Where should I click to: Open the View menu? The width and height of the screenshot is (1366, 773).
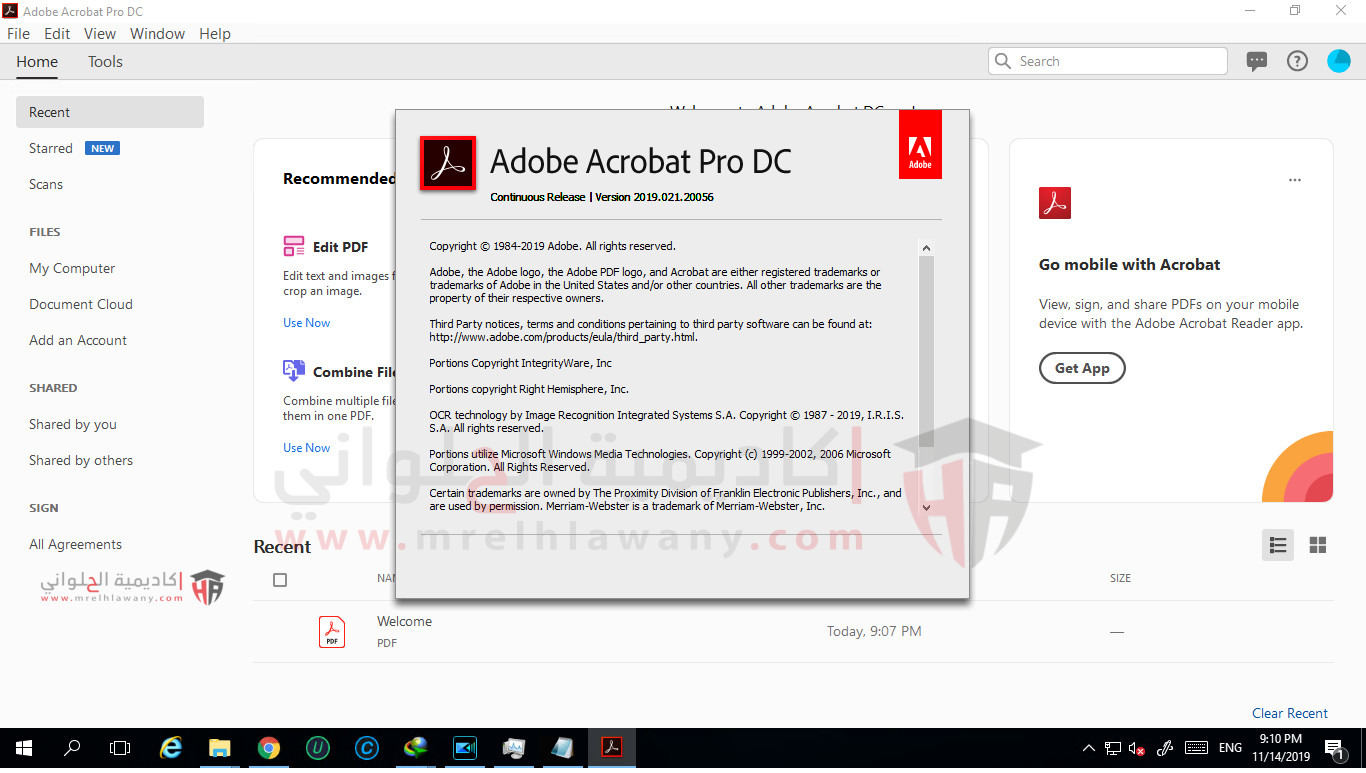100,33
